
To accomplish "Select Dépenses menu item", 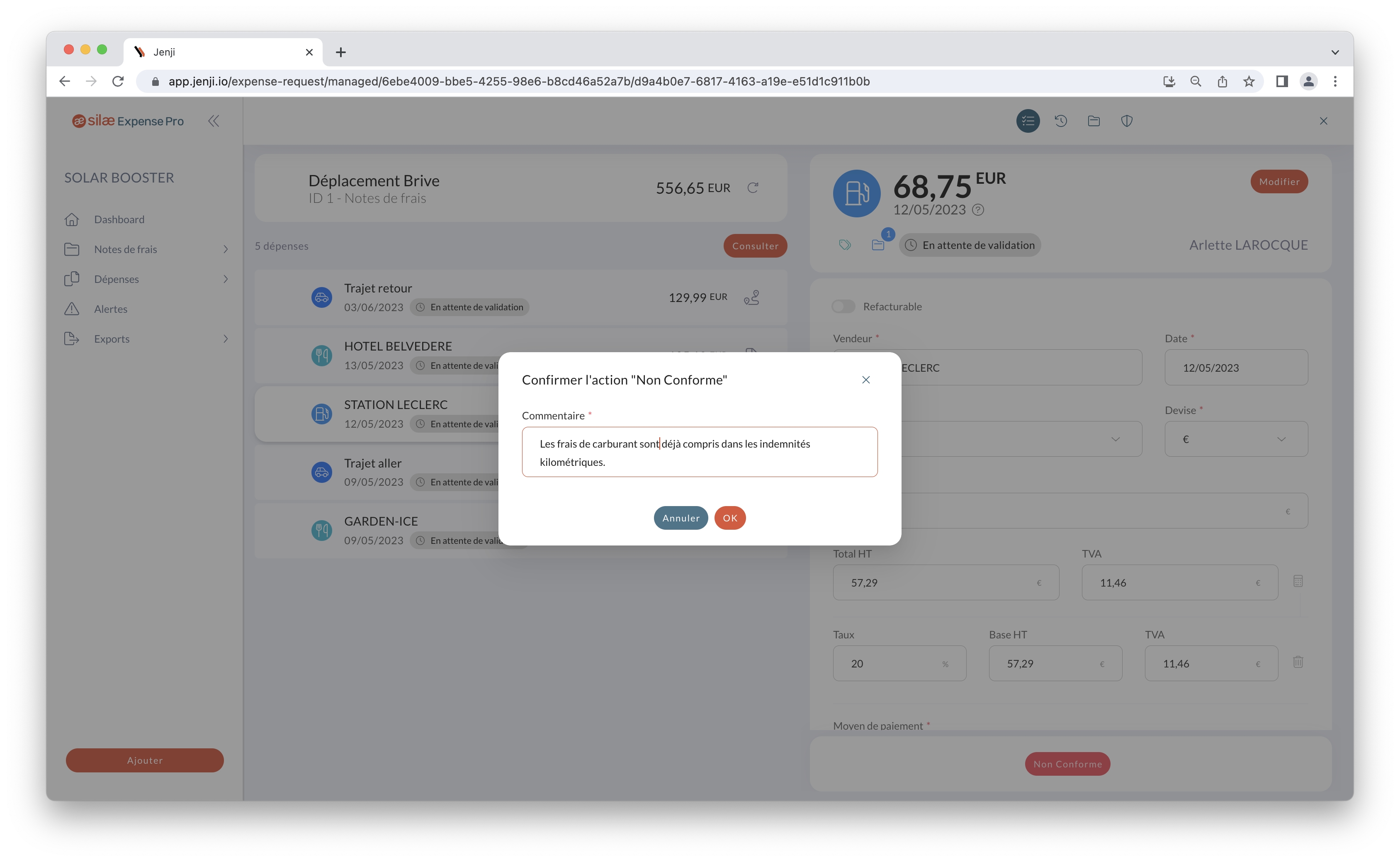I will point(116,279).
